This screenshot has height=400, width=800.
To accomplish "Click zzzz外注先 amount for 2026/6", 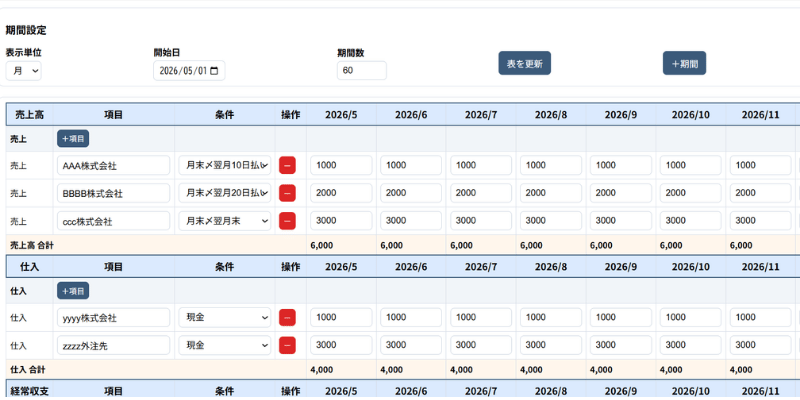I will (x=411, y=345).
